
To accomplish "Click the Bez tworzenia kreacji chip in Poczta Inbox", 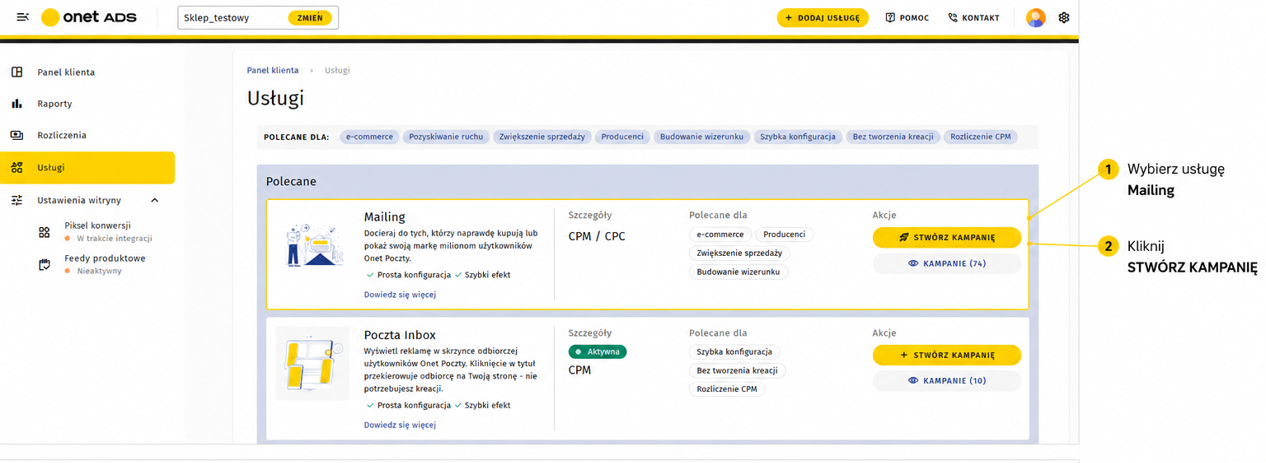I will tap(739, 371).
